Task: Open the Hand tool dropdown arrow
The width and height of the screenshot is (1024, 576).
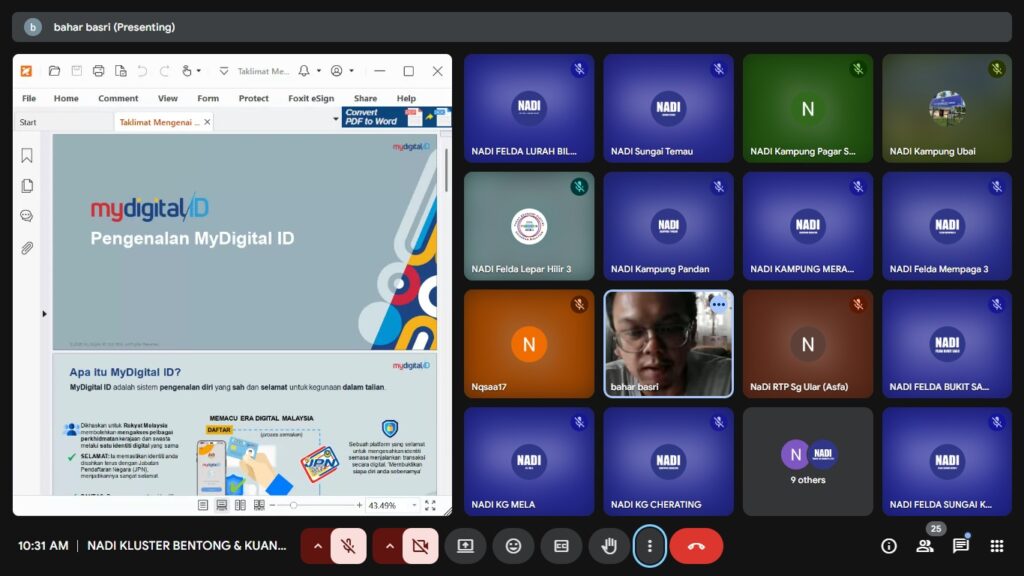Action: 199,71
